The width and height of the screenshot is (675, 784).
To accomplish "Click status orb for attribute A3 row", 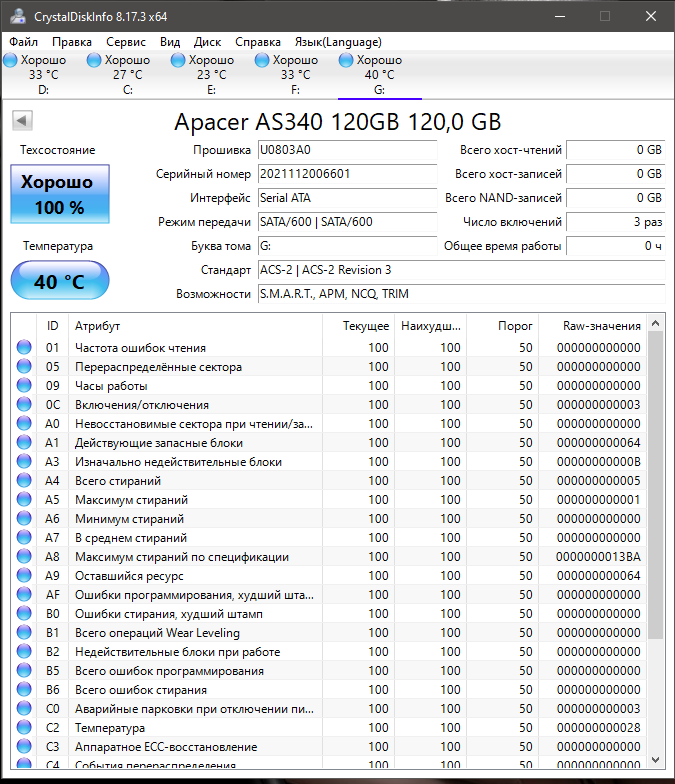I will point(24,461).
